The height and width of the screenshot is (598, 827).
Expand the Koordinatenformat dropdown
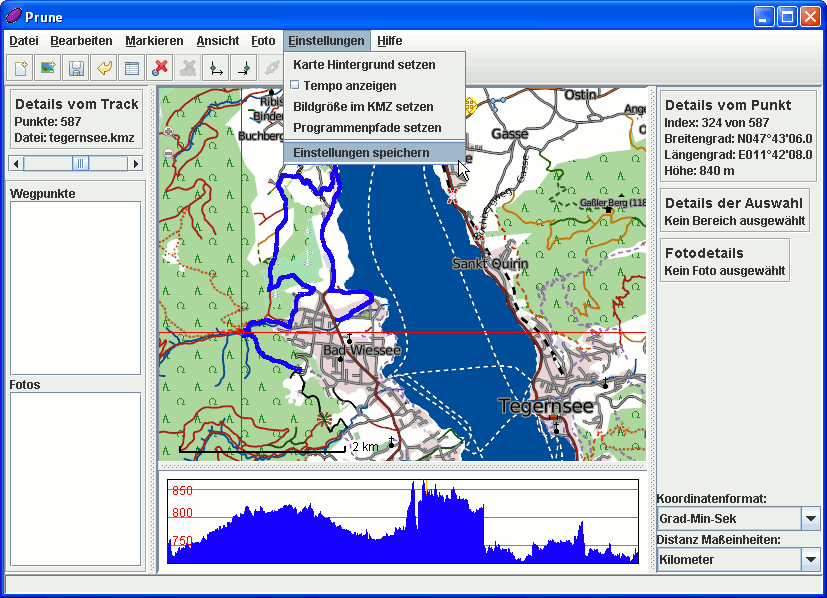[810, 519]
